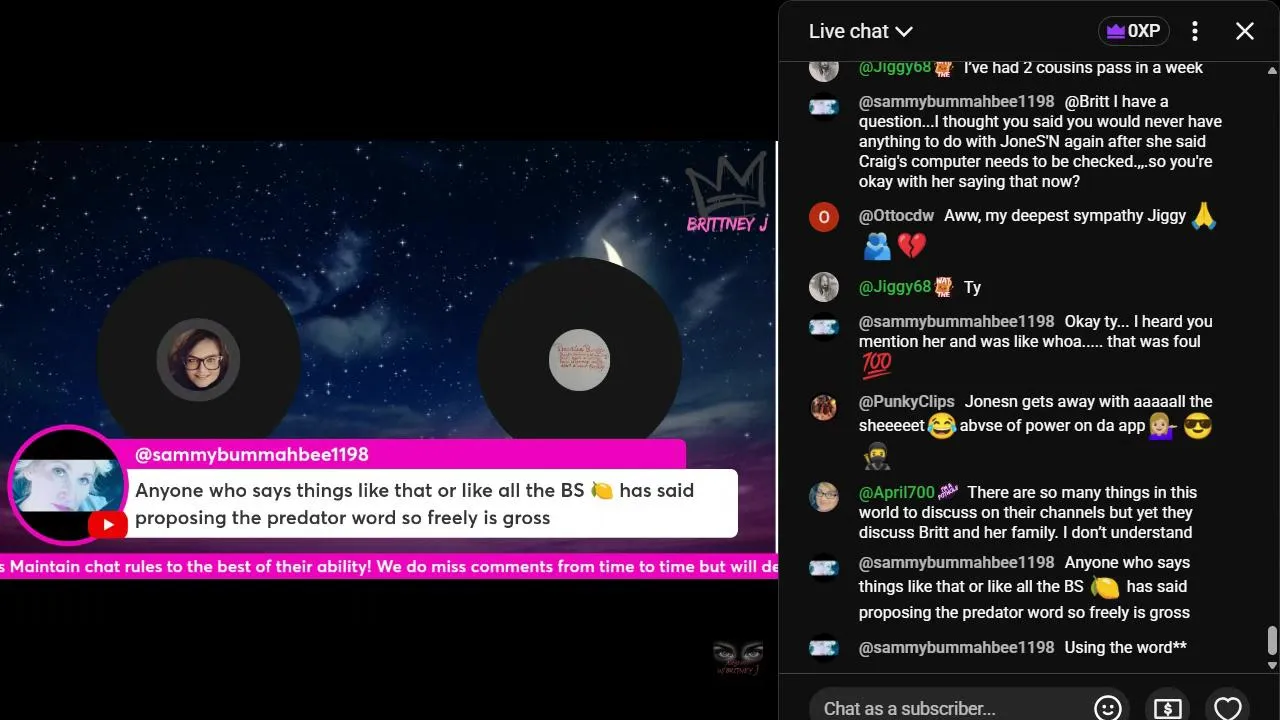Click the Ottocdw orange avatar
This screenshot has height=720, width=1280.
pos(823,216)
